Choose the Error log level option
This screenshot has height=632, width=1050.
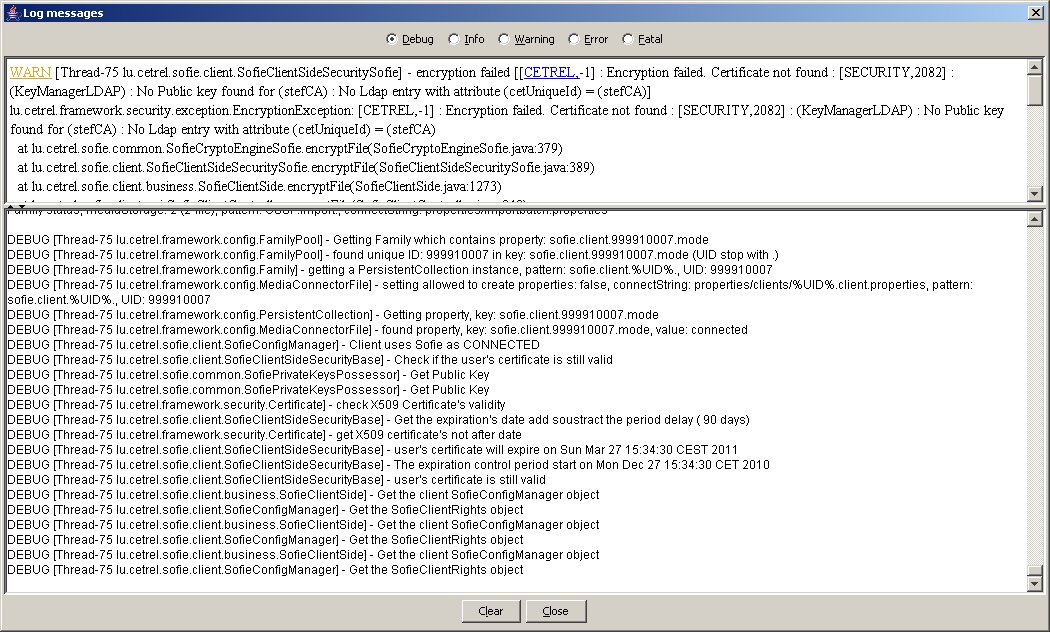(573, 40)
